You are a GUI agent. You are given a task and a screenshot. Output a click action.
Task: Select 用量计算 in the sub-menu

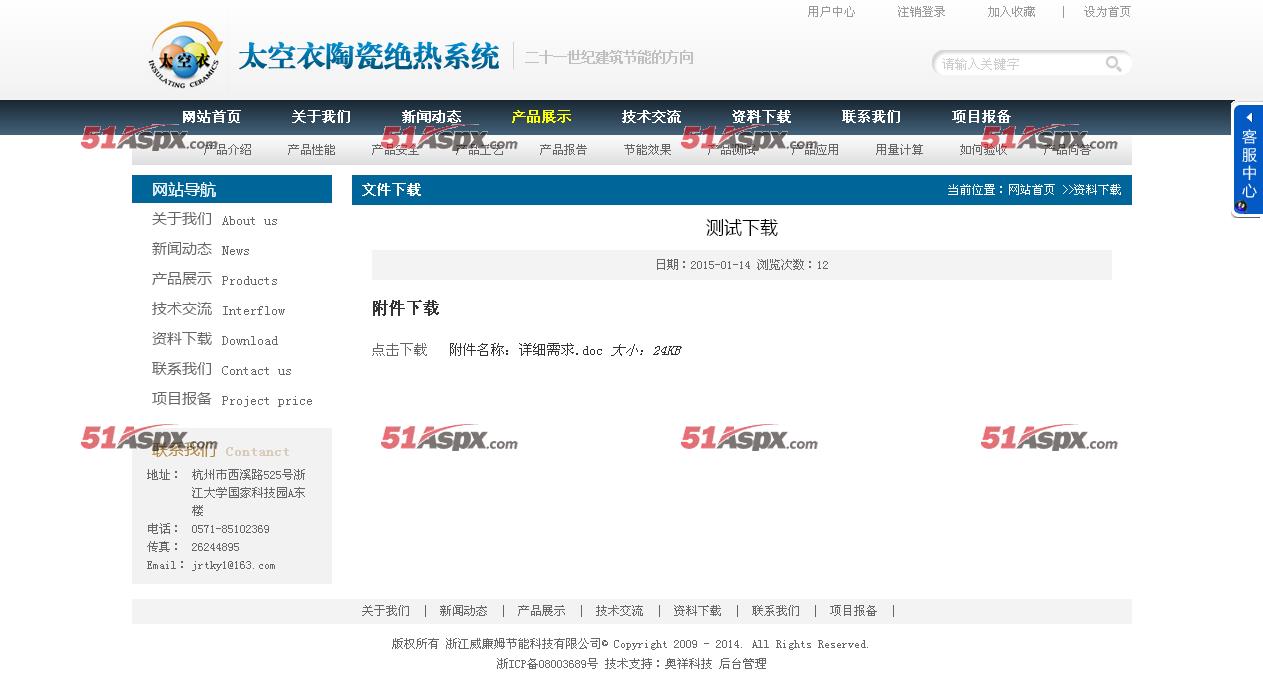pyautogui.click(x=899, y=150)
